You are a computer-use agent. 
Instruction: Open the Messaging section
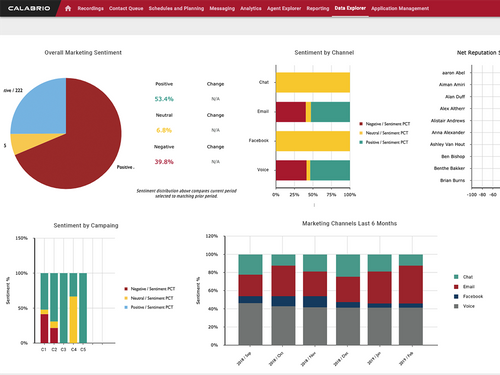[x=222, y=8]
